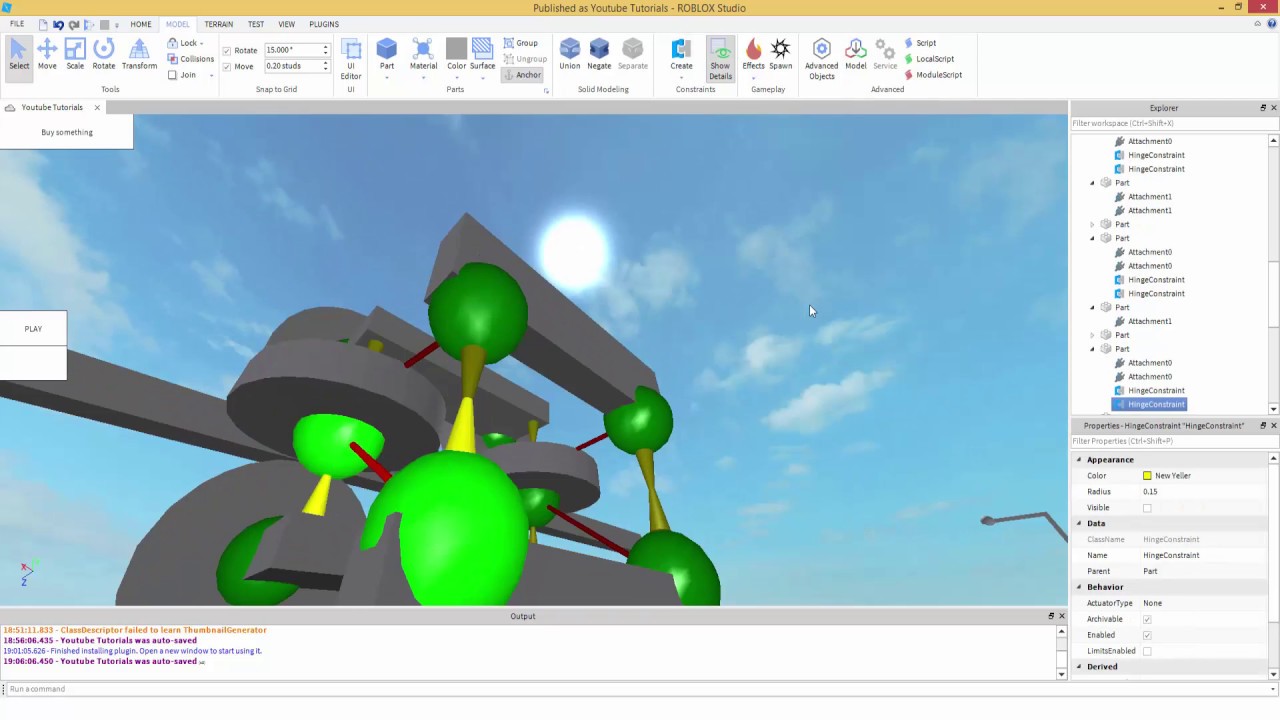Edit the Move increment 0.20 studs field
The image size is (1280, 720).
coord(292,66)
